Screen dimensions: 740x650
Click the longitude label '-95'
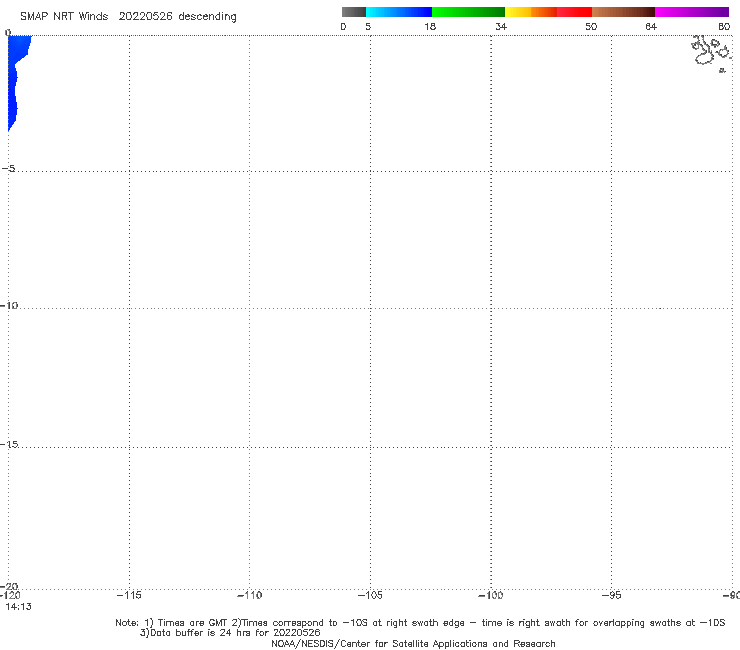[612, 595]
